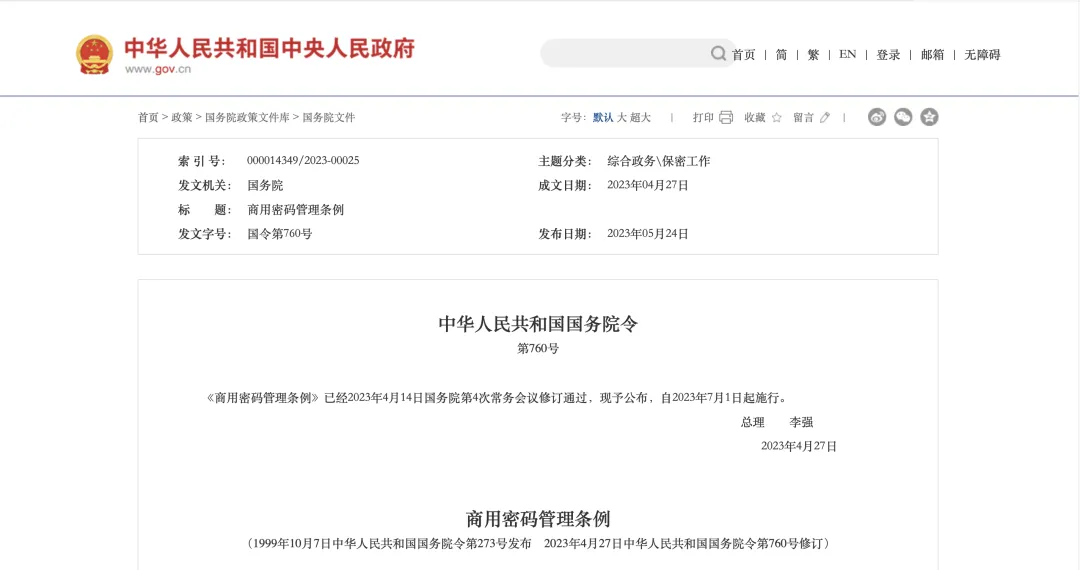Viewport: 1080px width, 570px height.
Task: Select 大 font size
Action: pos(621,118)
